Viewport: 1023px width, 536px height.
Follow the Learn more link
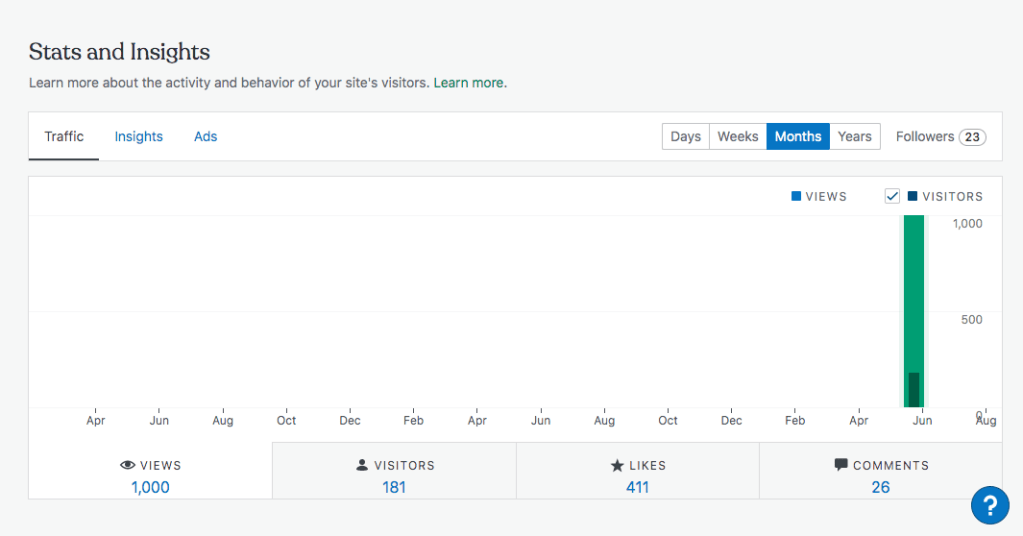pyautogui.click(x=470, y=83)
